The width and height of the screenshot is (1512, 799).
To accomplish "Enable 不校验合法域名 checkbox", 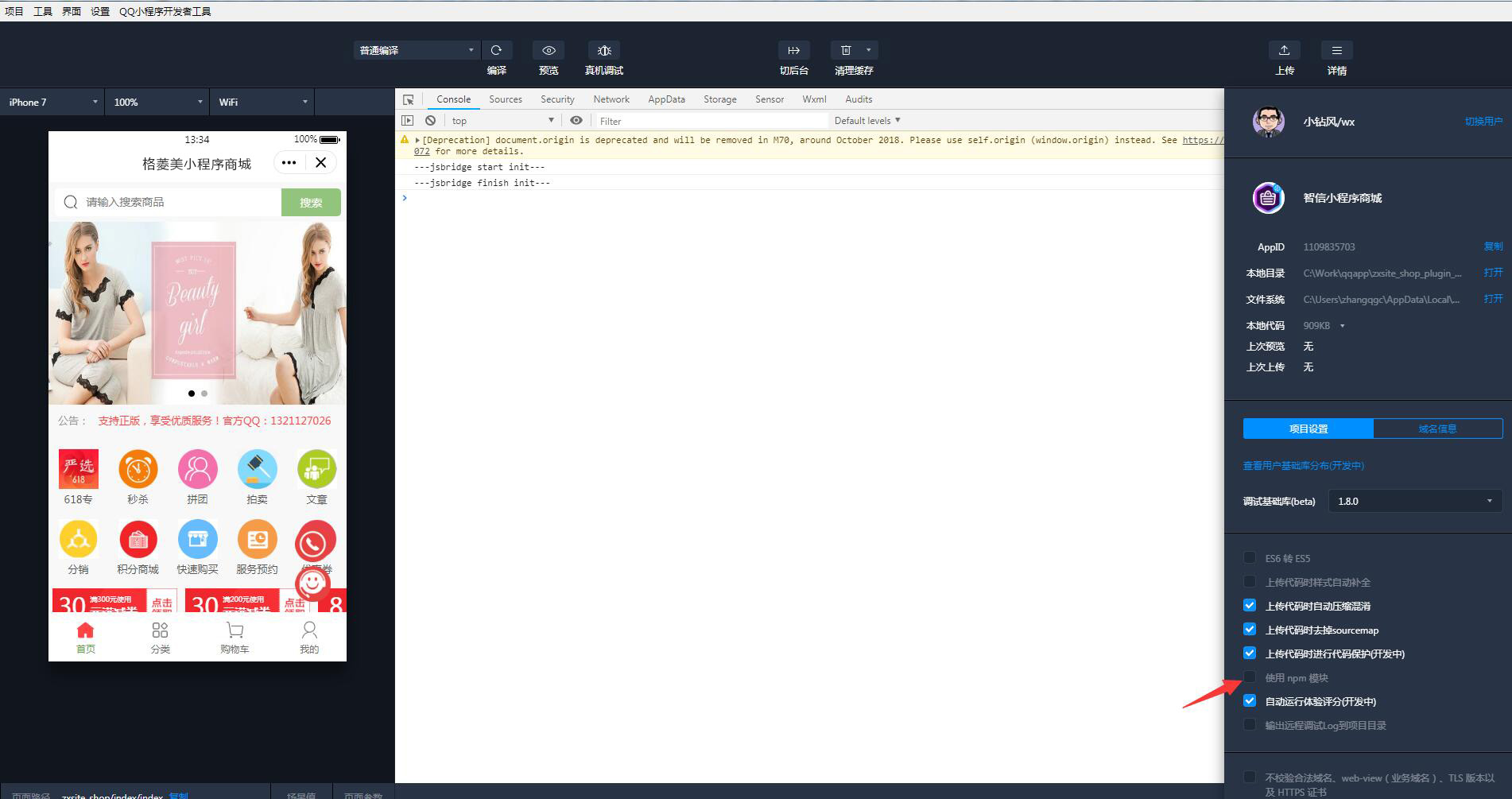I will 1250,777.
